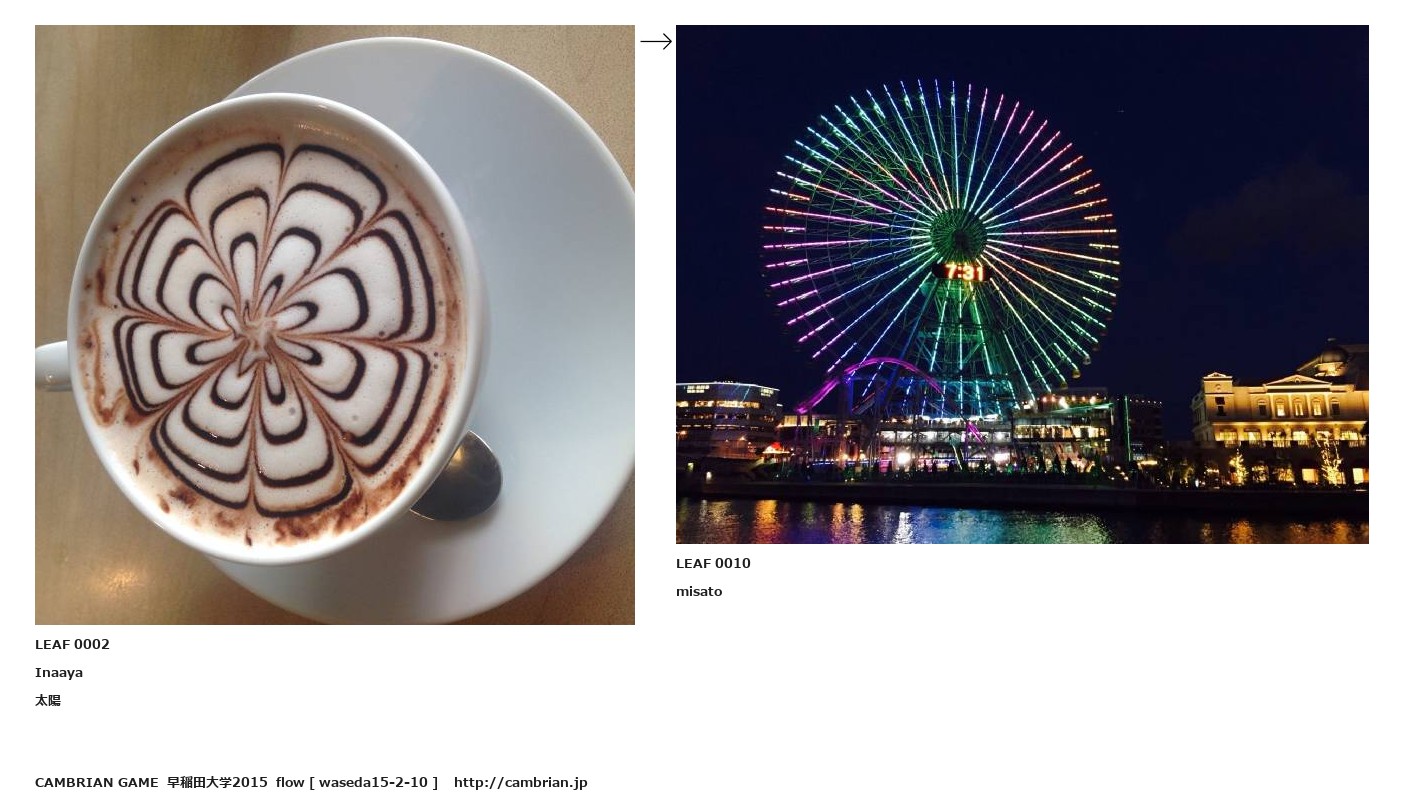Open the illuminated Ferris wheel night photo

tap(1022, 284)
